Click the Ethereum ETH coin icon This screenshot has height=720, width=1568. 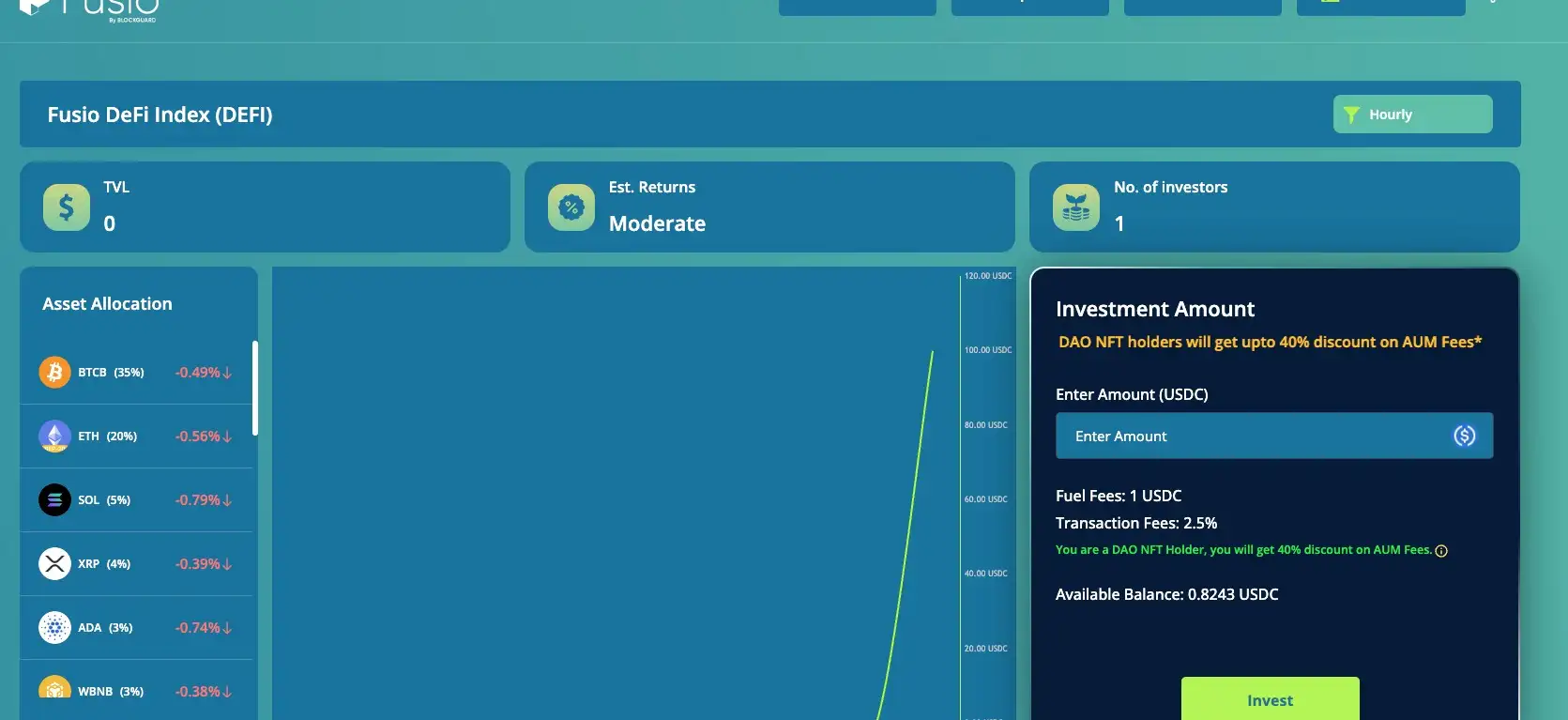[x=54, y=437]
